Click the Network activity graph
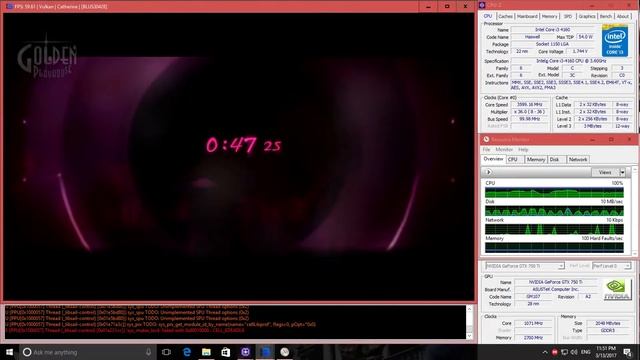Viewport: 640px width, 360px height. pyautogui.click(x=554, y=229)
